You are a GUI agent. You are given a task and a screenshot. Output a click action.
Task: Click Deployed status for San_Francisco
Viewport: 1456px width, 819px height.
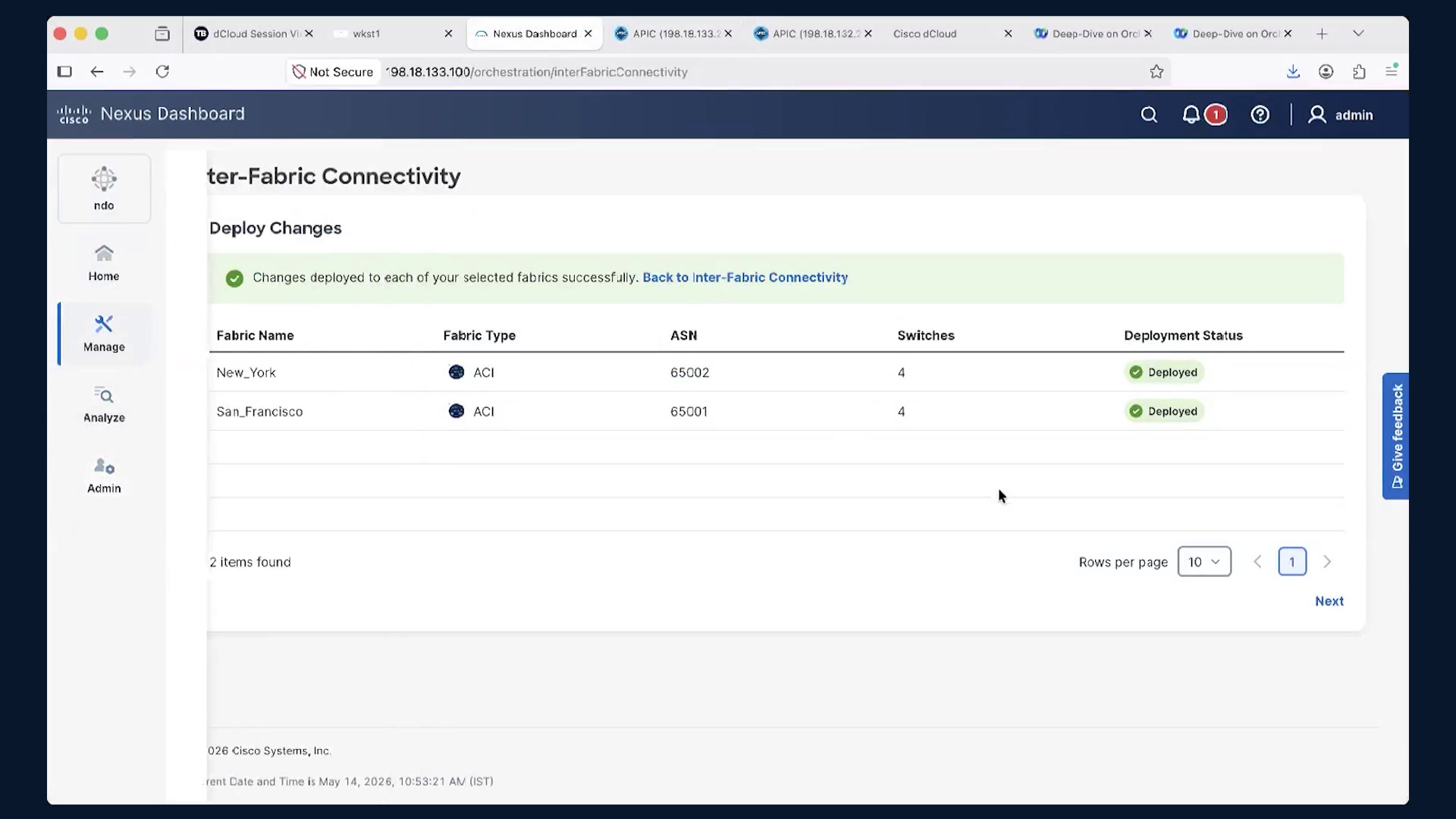pos(1163,412)
